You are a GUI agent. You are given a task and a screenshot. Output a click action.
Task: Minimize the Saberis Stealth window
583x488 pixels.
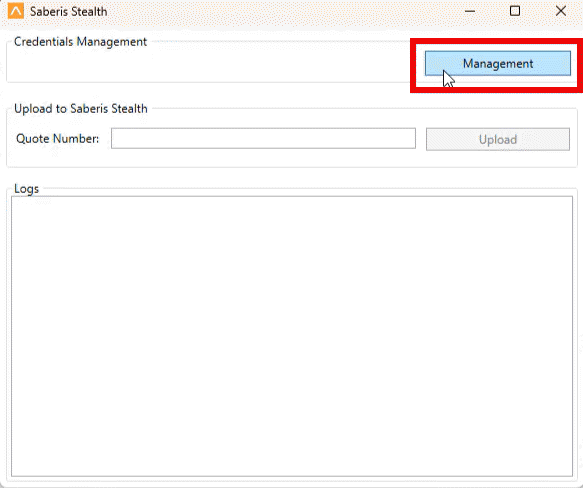[470, 11]
